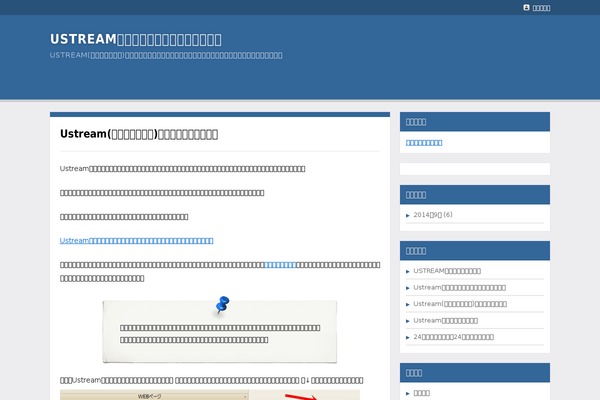Click the arrow beside the 2014 archive entry

pos(408,215)
